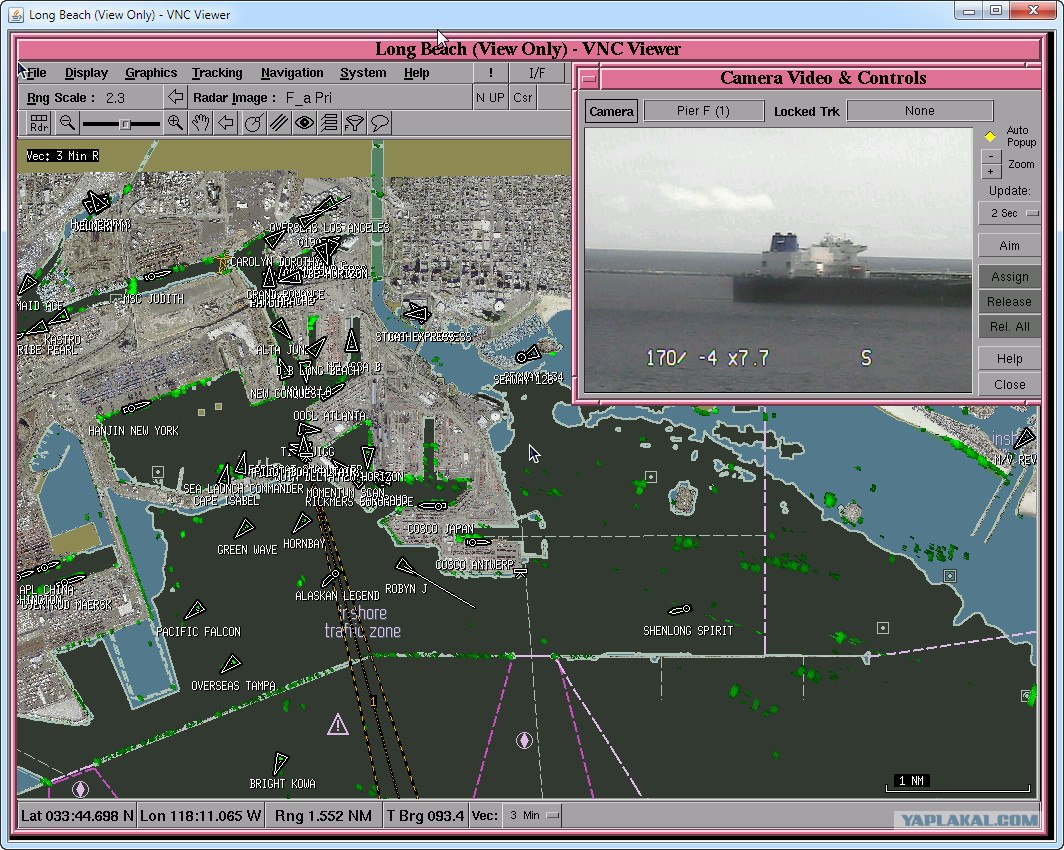Open the Rdr radar selection tool

(39, 123)
